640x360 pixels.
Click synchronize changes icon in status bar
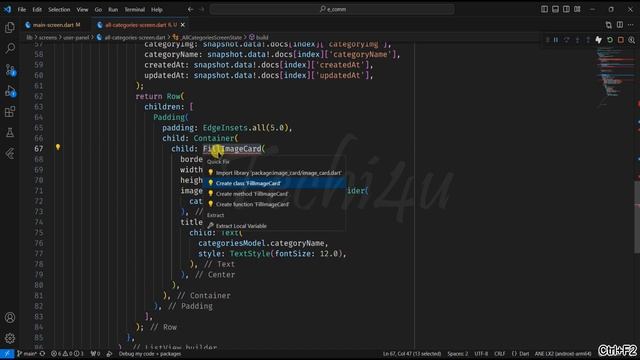pyautogui.click(x=42, y=353)
